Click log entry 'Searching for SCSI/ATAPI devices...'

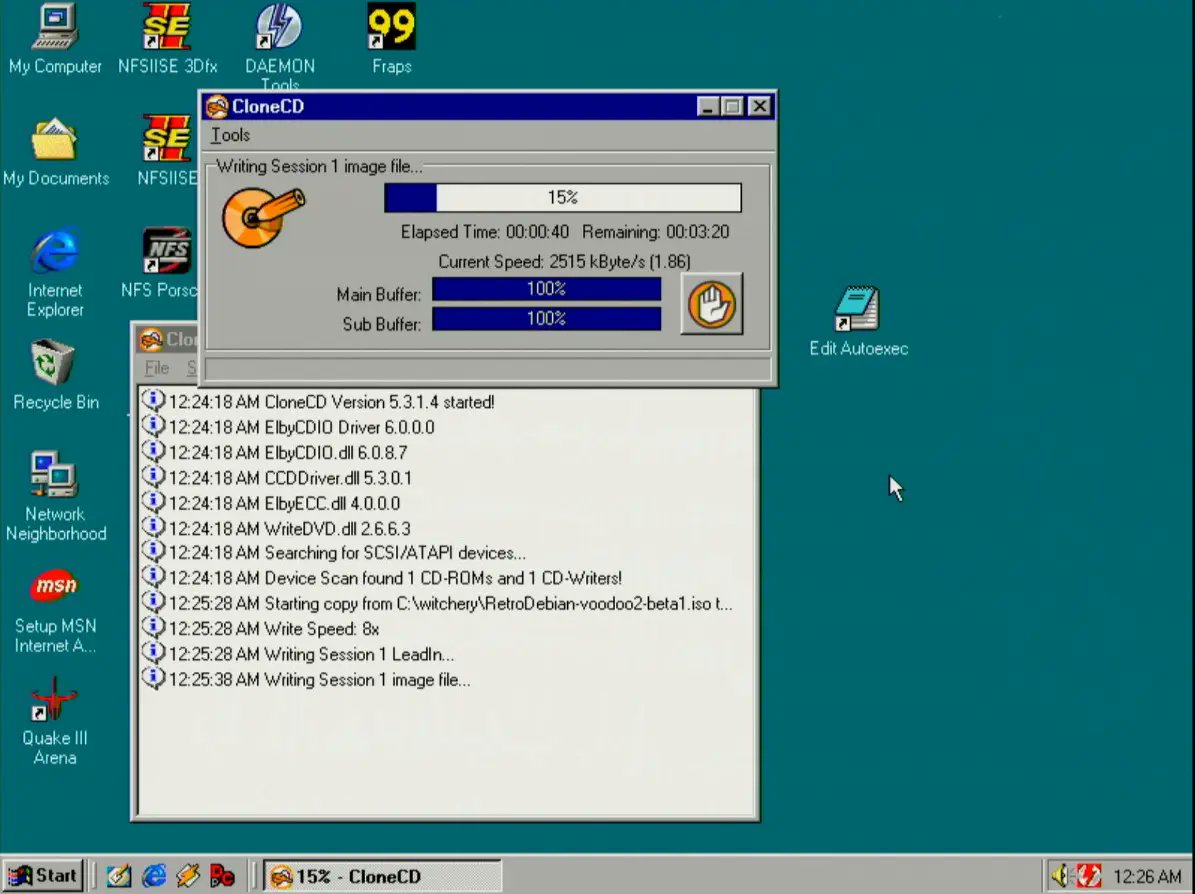(334, 553)
